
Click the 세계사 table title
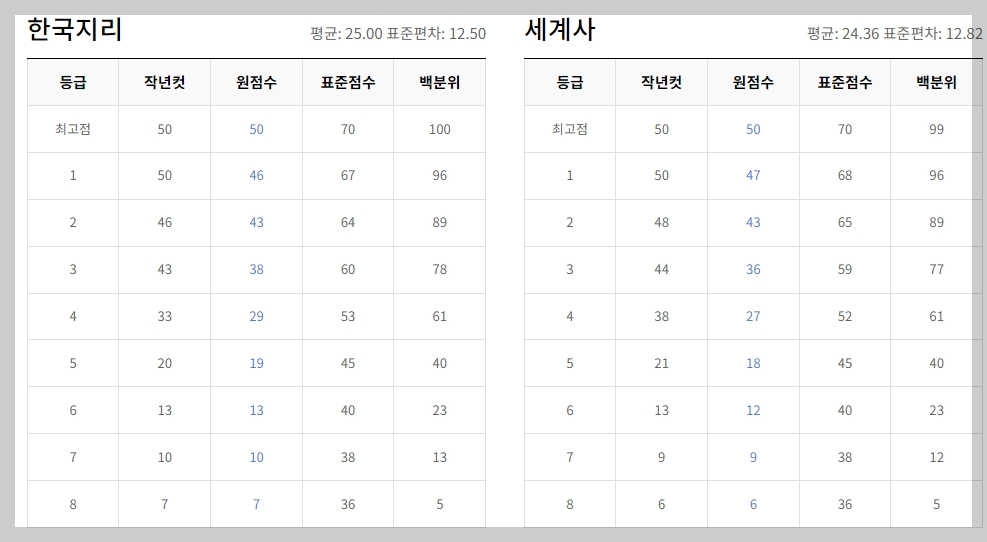tap(560, 30)
